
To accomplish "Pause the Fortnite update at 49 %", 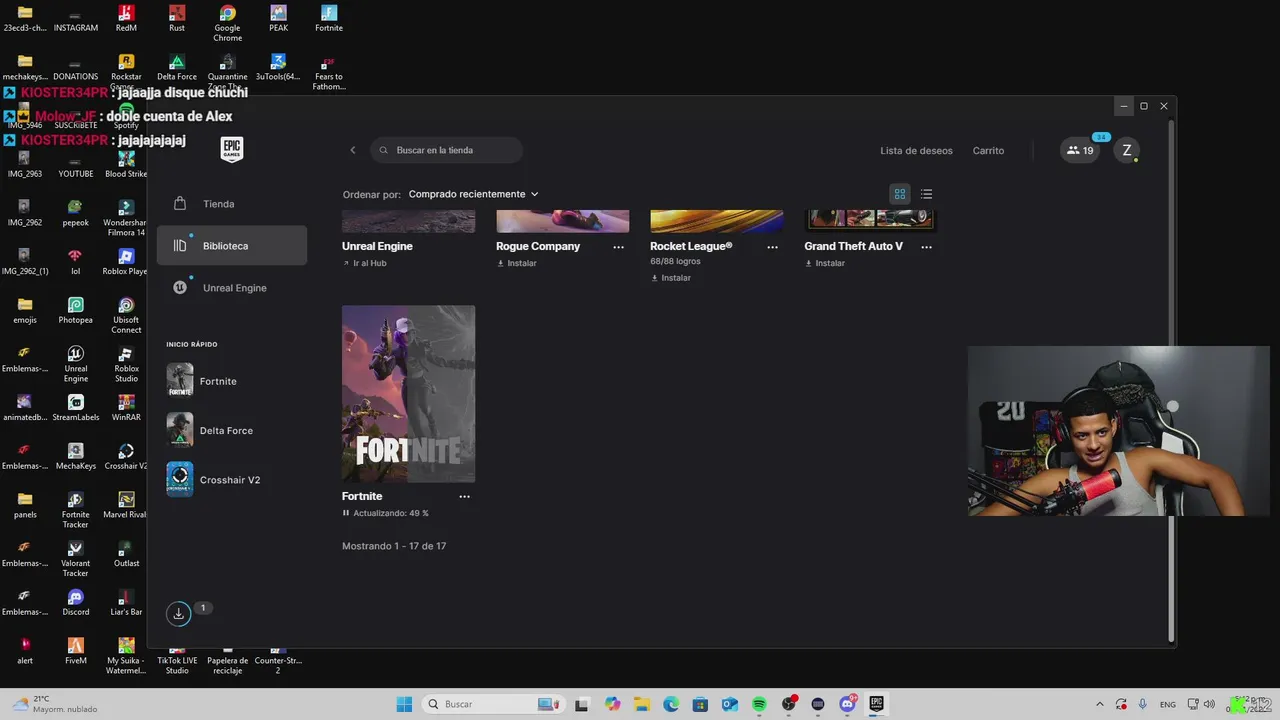I will [x=346, y=513].
